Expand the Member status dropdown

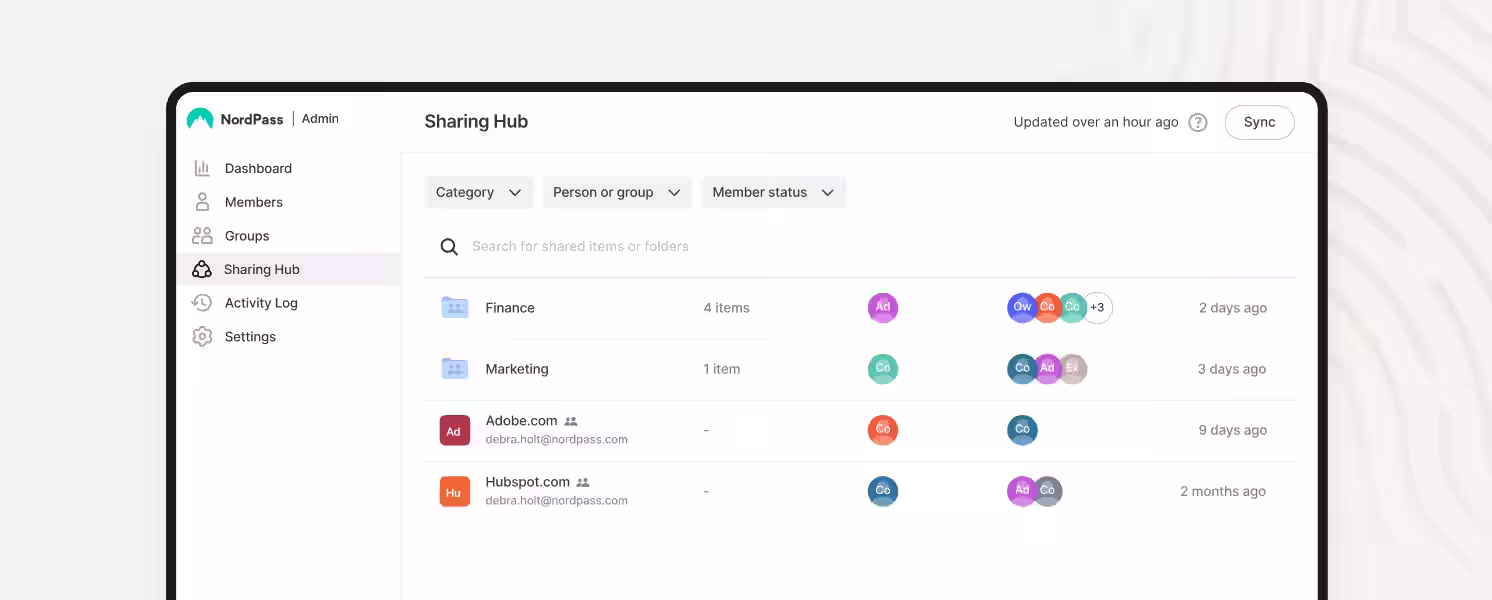[772, 192]
